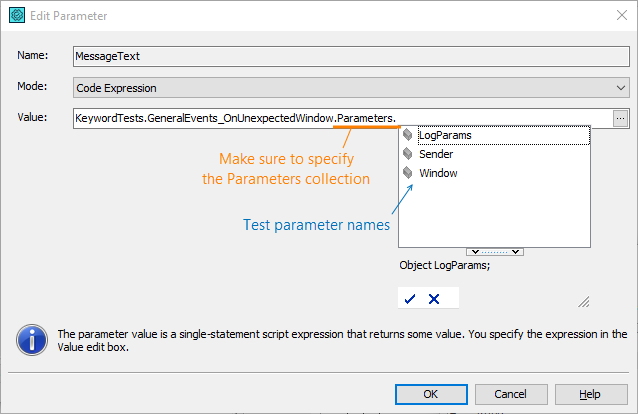This screenshot has height=414, width=638.
Task: Click the Edit Parameter title bar icon
Action: 16,17
